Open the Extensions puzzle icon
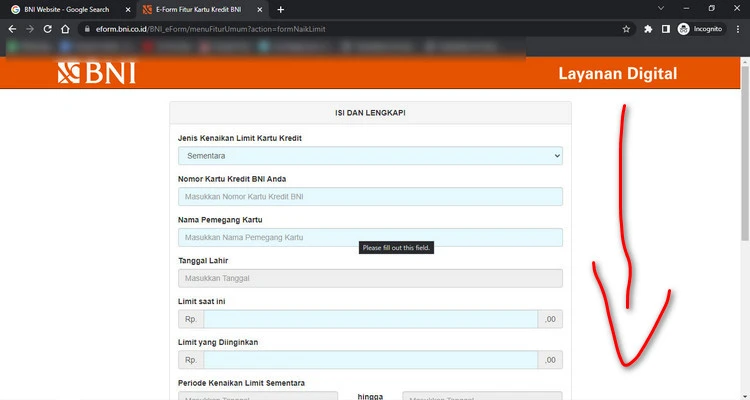Screen dimensions: 750x400 (648, 29)
